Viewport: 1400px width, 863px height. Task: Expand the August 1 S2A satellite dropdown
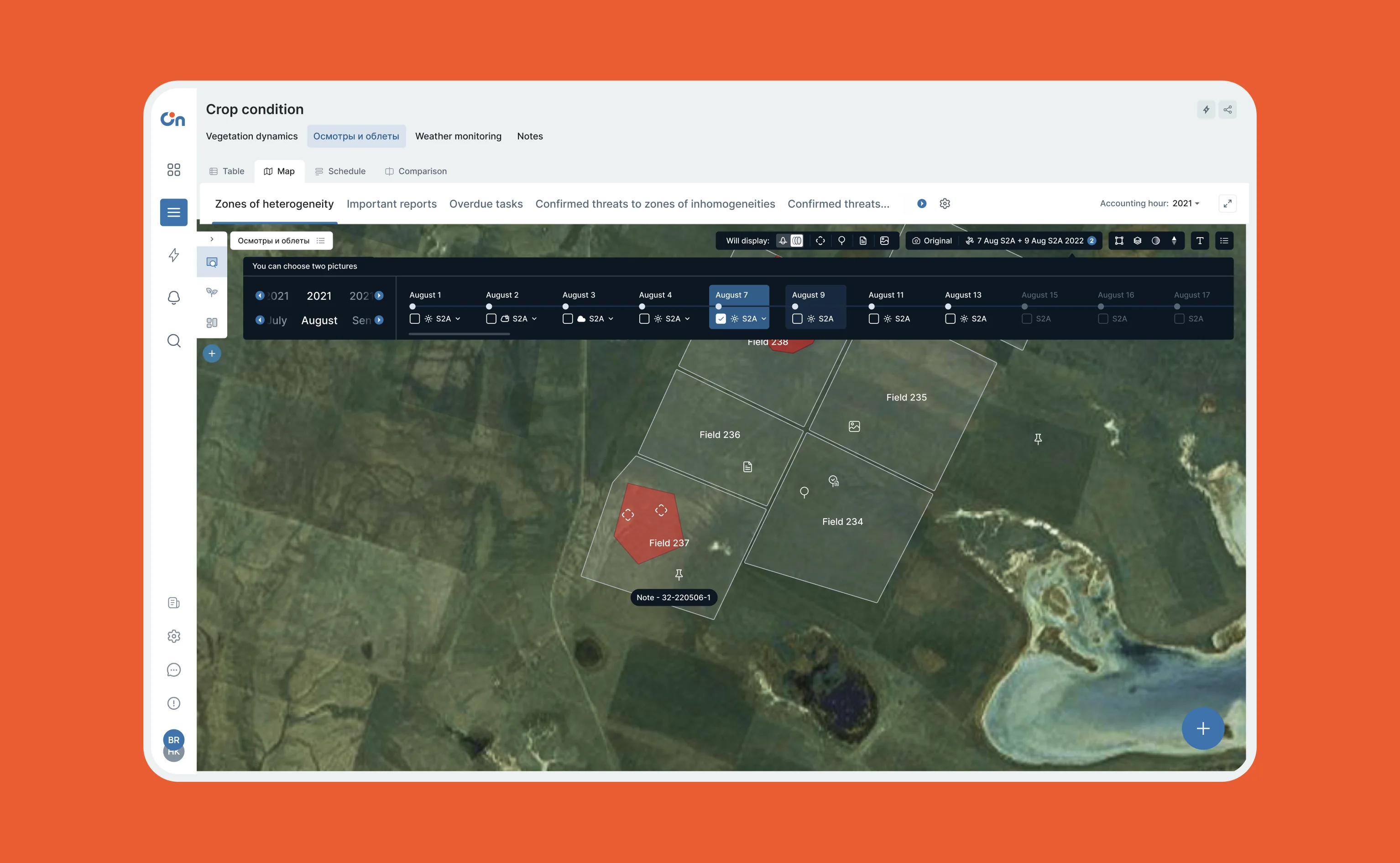pos(458,319)
